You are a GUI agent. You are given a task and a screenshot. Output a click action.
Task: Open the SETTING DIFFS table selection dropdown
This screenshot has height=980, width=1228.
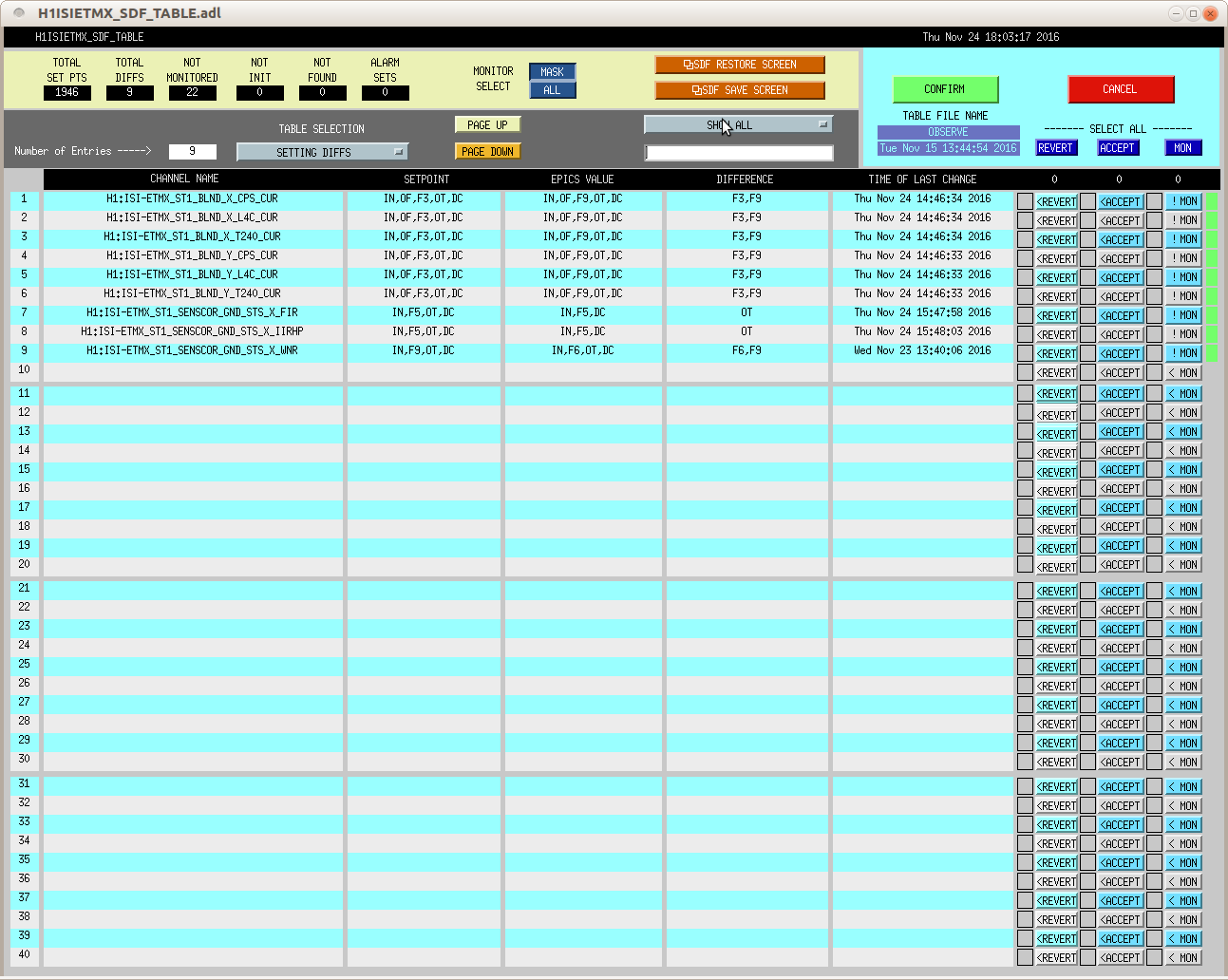click(322, 152)
